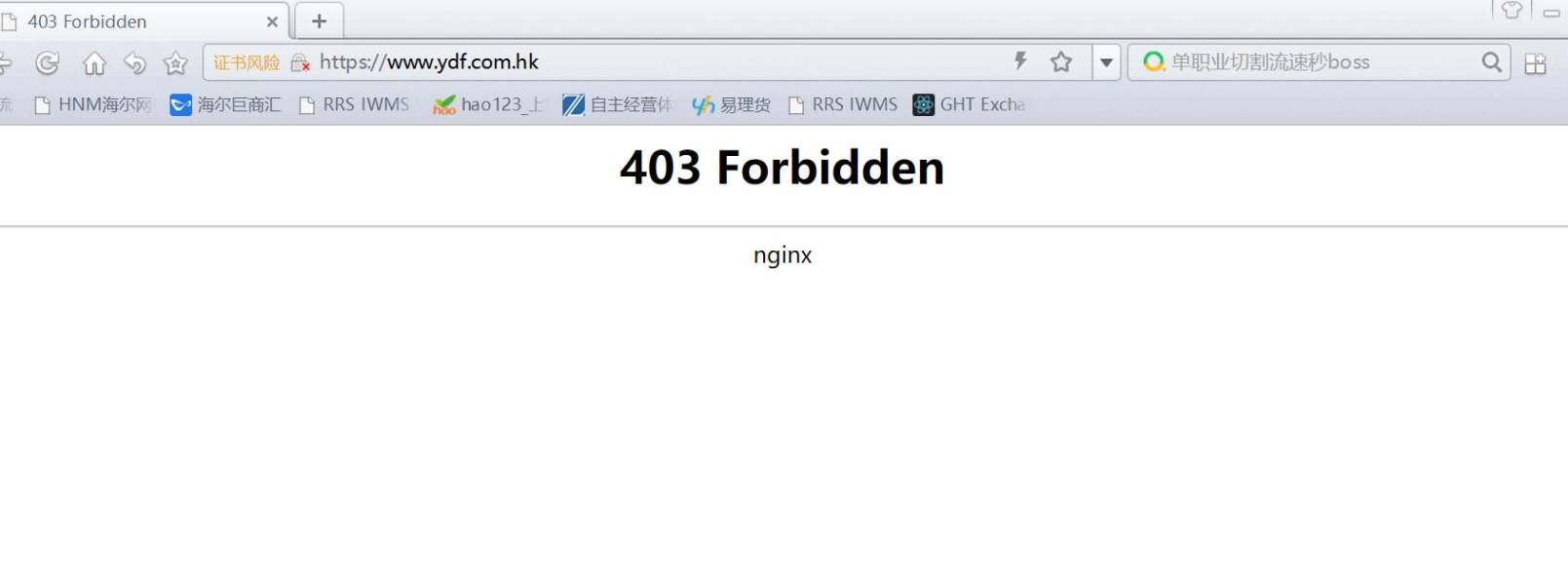This screenshot has height=585, width=1568.
Task: Open the skin shirt icon at top right
Action: pyautogui.click(x=1511, y=11)
